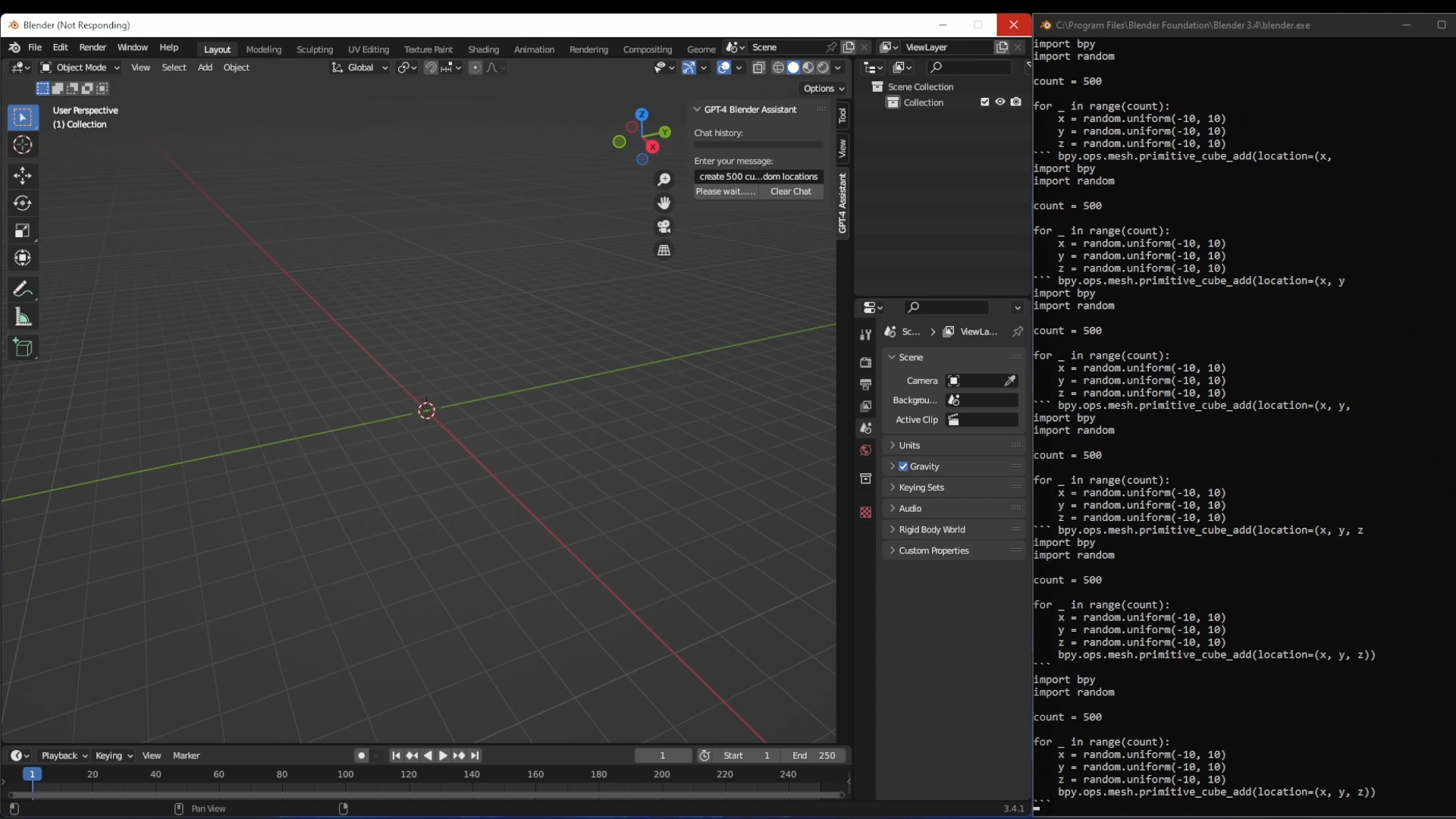This screenshot has height=819, width=1456.
Task: Pick the Measure ruler tool
Action: click(23, 317)
